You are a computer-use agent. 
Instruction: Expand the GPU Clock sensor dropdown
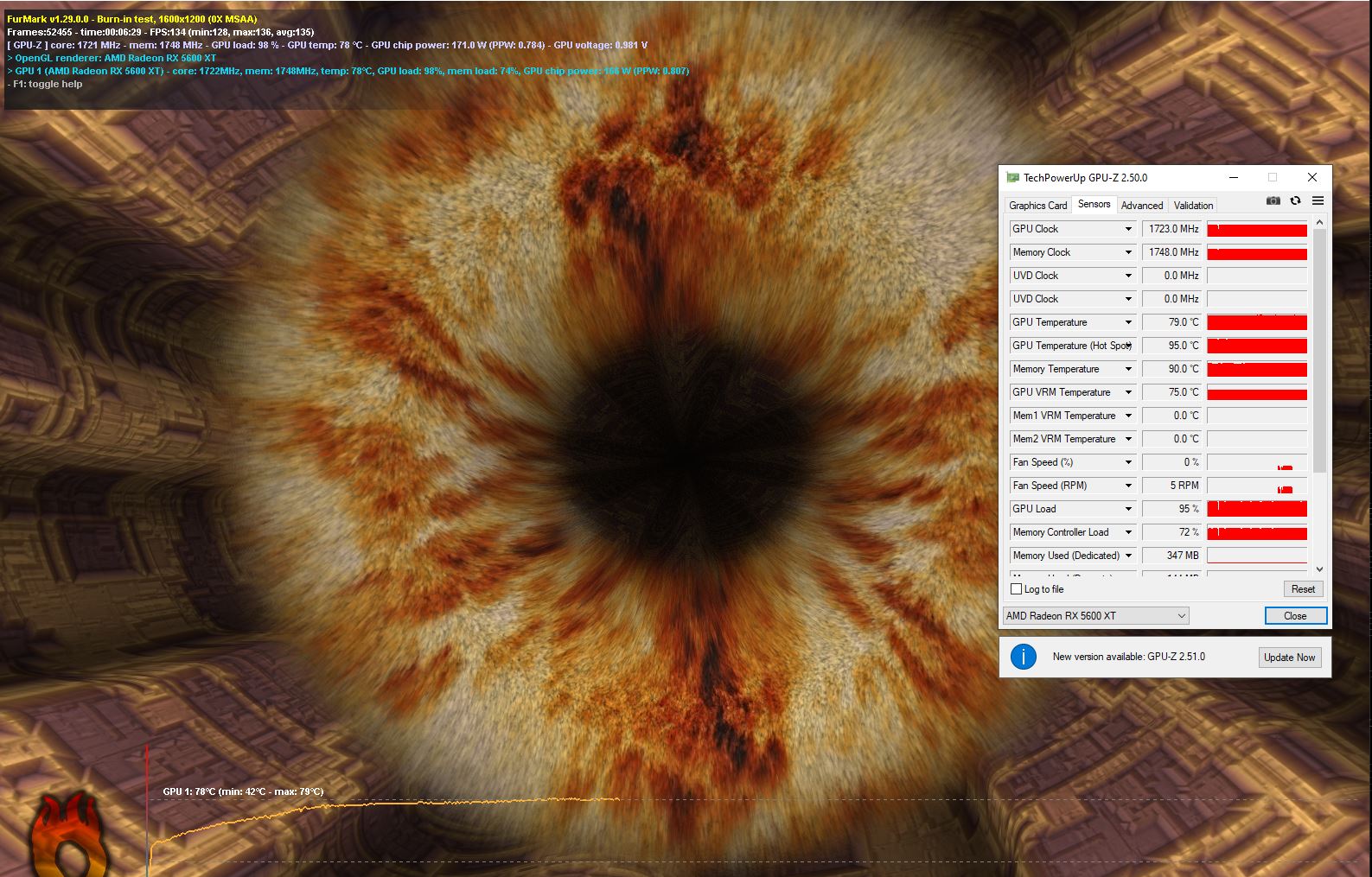tap(1128, 229)
